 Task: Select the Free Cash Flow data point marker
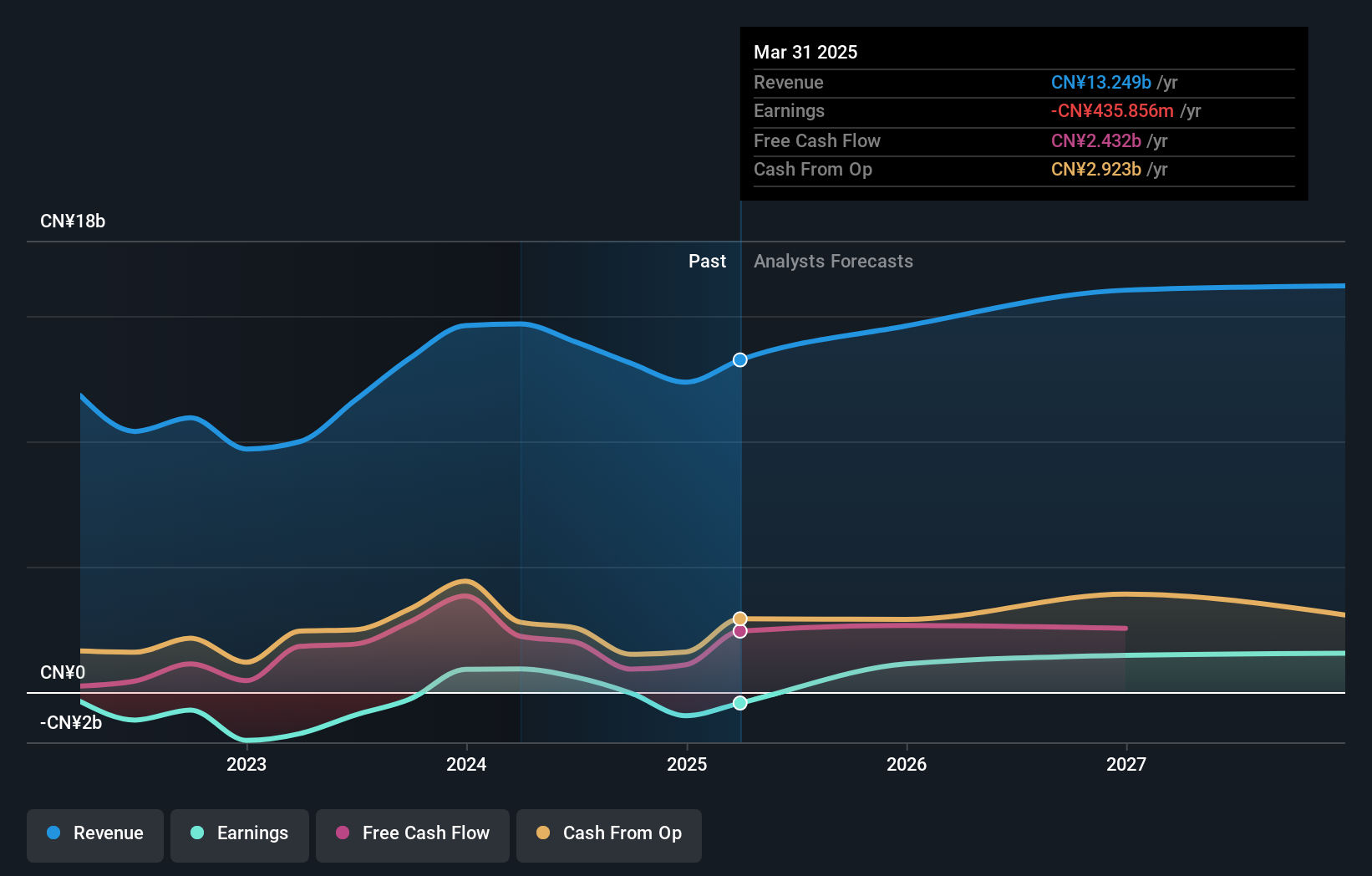click(740, 631)
